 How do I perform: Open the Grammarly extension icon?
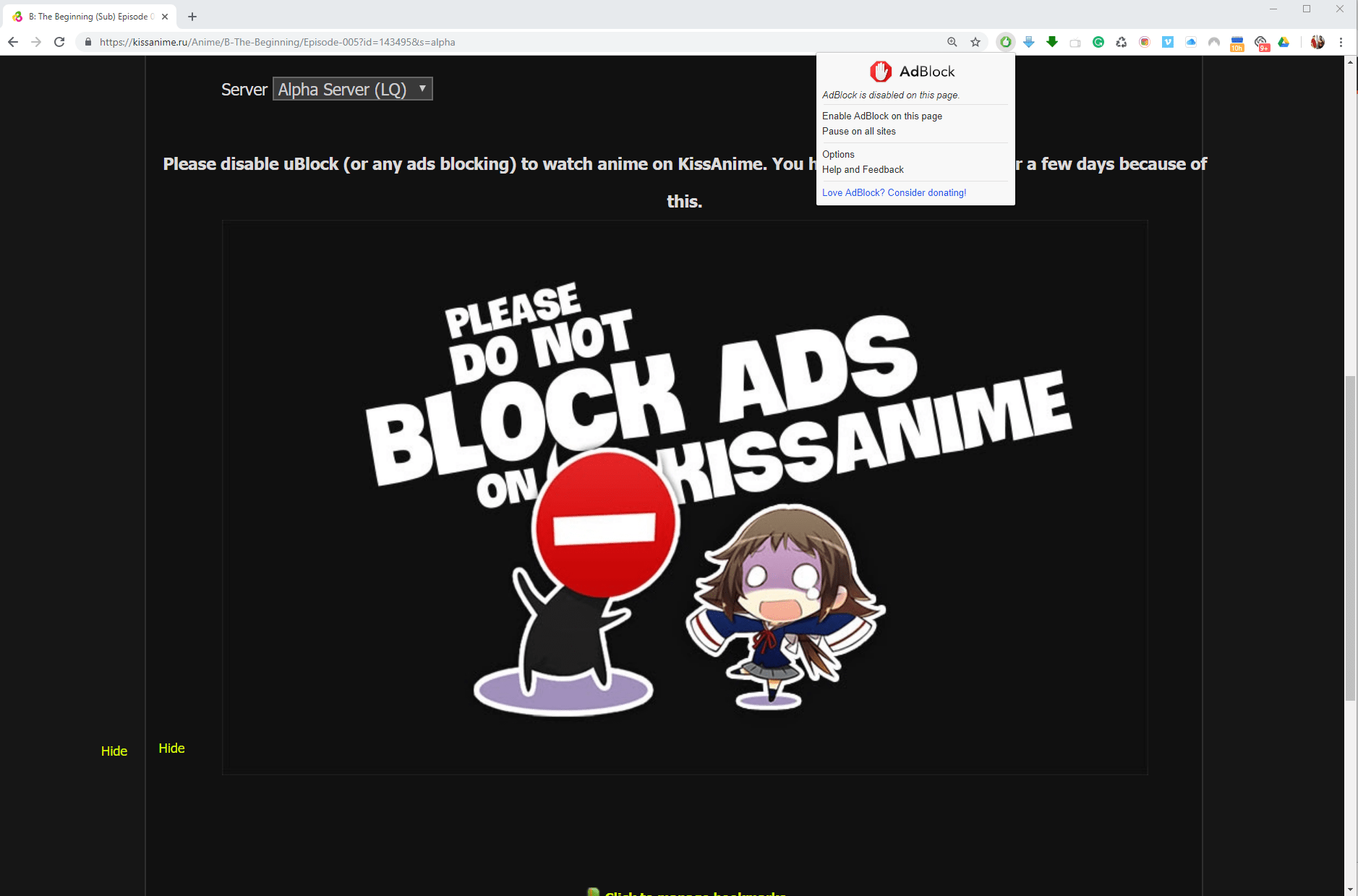pyautogui.click(x=1098, y=42)
